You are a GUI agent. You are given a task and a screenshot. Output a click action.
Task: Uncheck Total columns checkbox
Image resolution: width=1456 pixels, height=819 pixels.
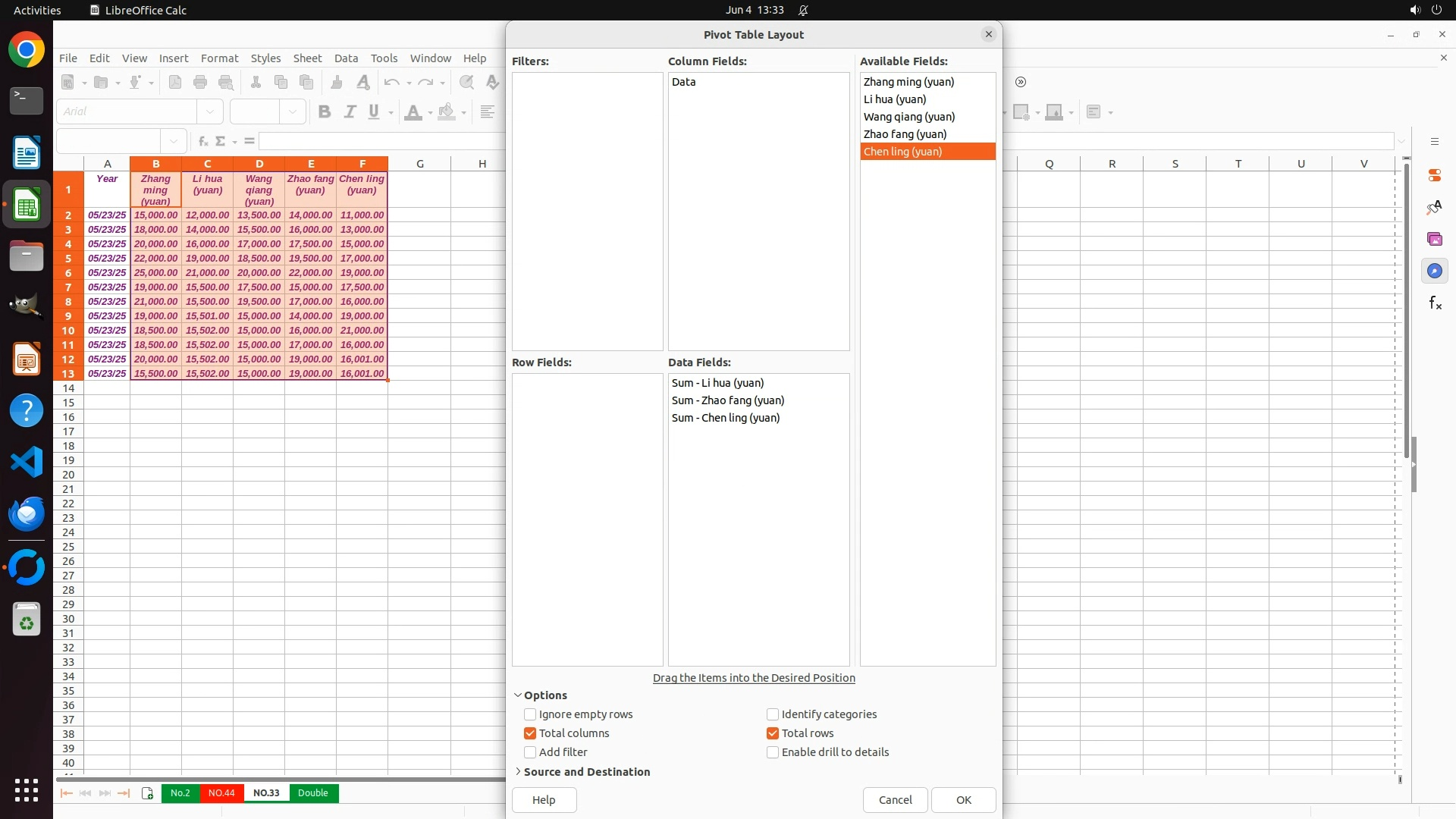click(530, 733)
